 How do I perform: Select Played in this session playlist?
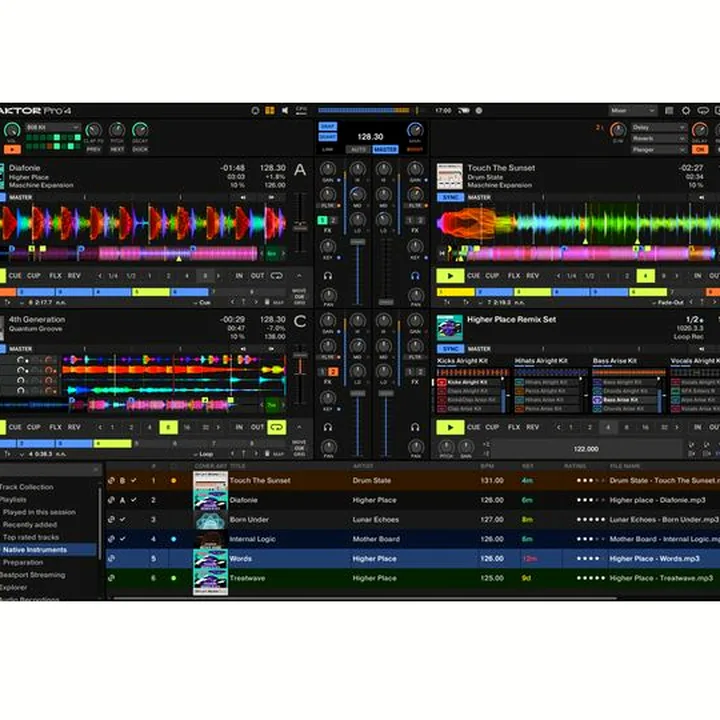39,512
